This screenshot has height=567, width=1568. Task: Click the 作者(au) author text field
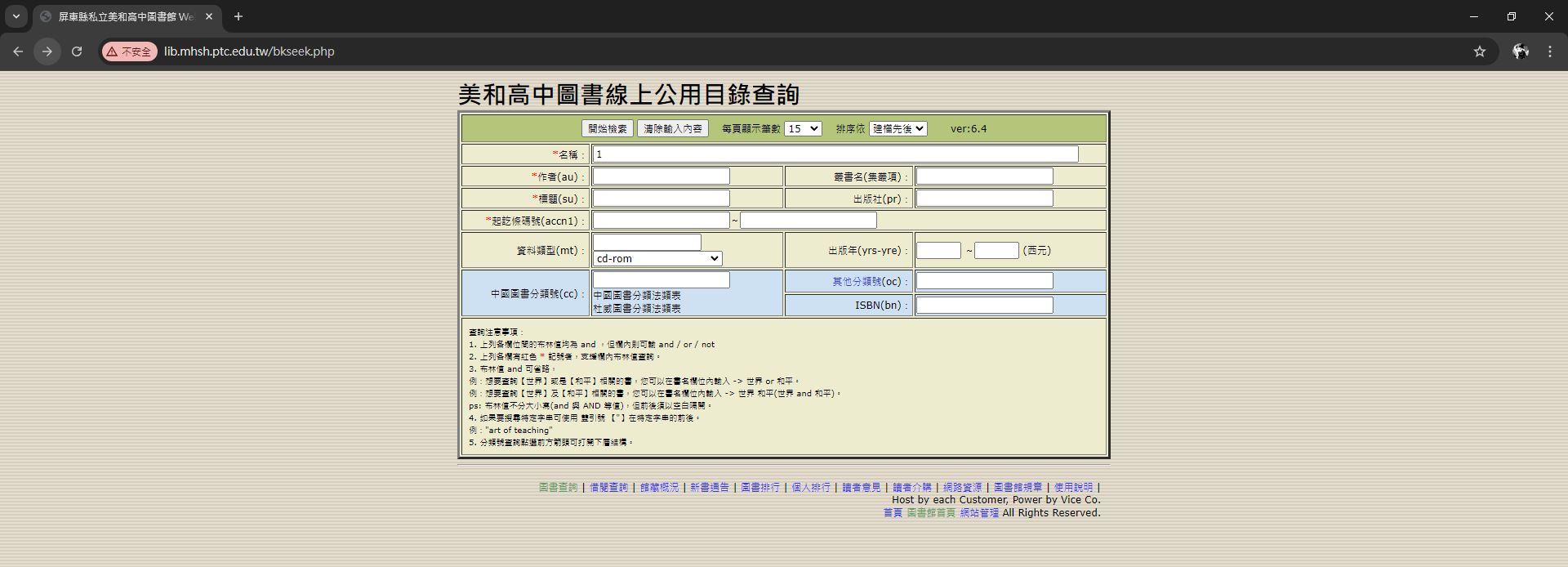pyautogui.click(x=661, y=176)
